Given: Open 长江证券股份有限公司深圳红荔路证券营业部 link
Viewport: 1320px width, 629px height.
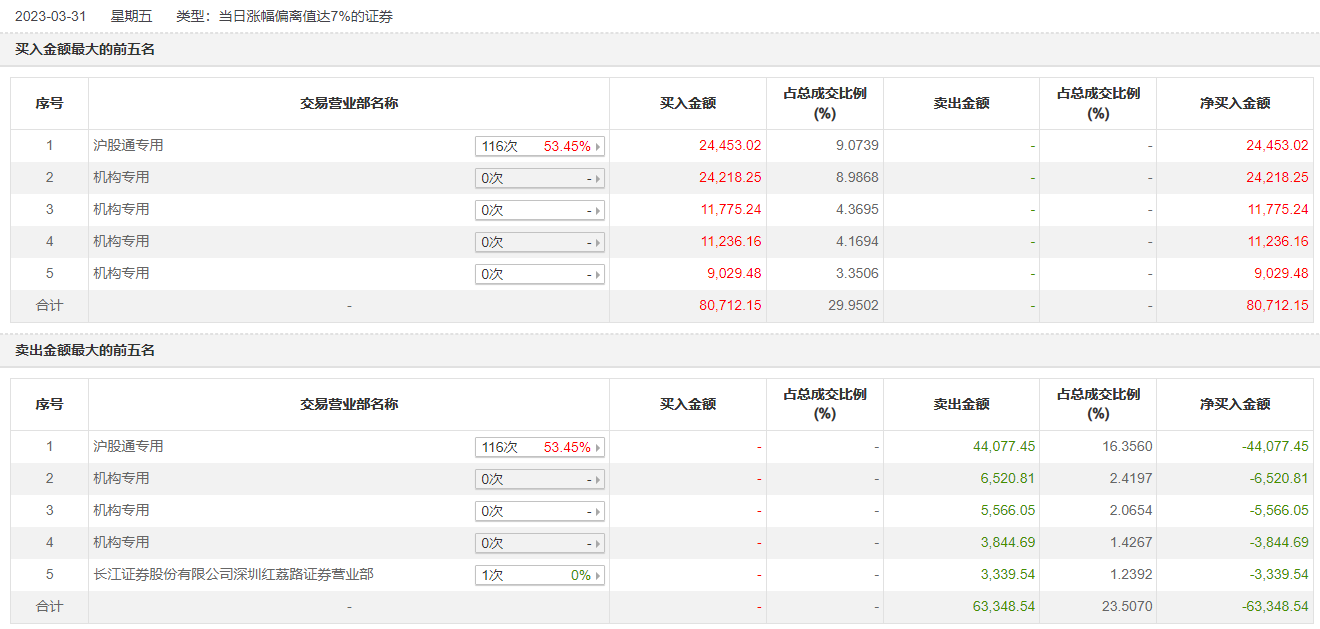Looking at the screenshot, I should coord(233,575).
